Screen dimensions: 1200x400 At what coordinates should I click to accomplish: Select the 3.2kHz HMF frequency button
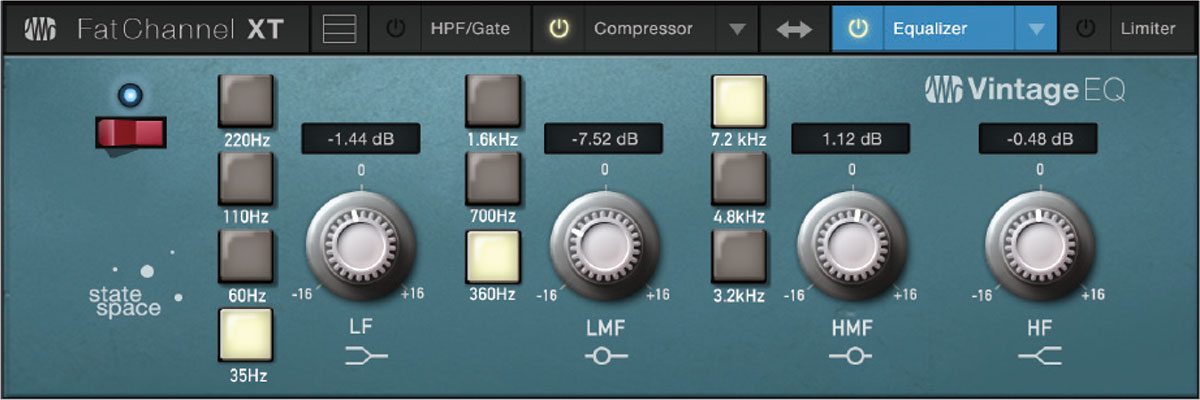point(739,257)
